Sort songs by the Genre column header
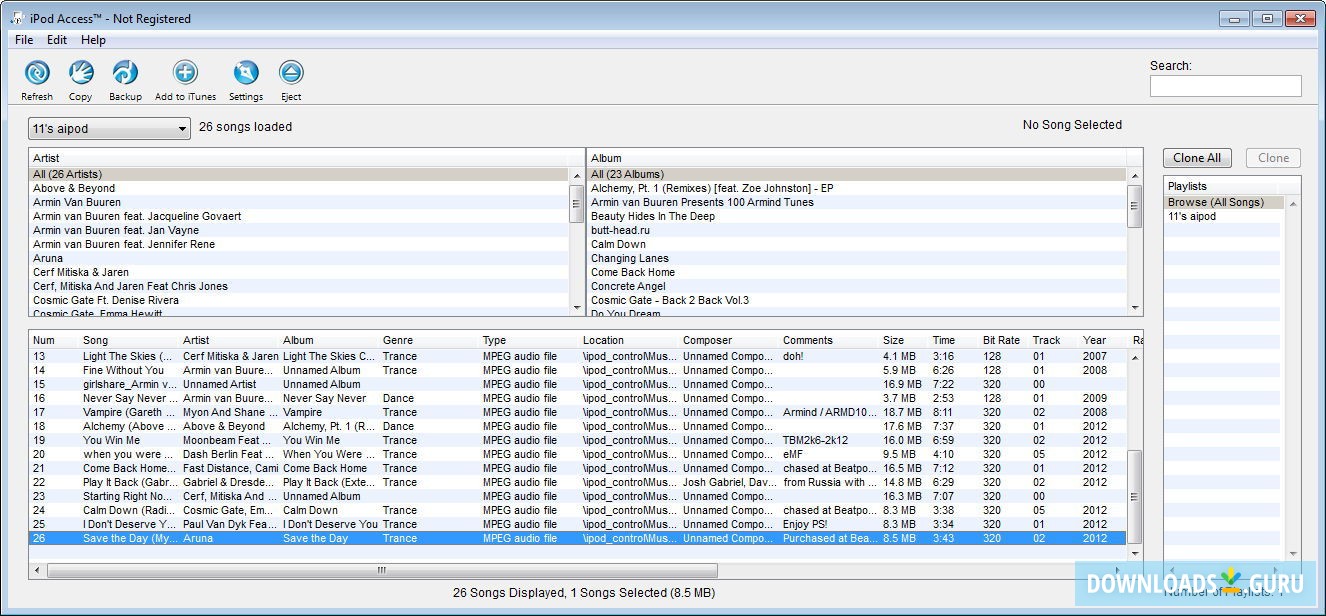1326x616 pixels. (398, 340)
